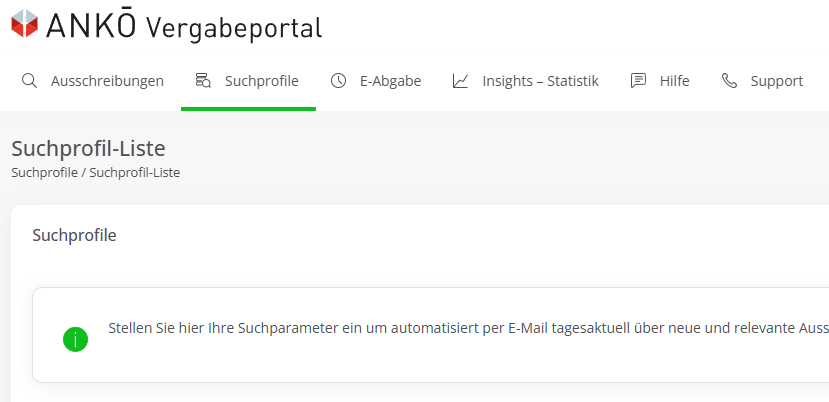Click the ANKÖ Vergabeportal title text
The image size is (829, 402).
184,26
